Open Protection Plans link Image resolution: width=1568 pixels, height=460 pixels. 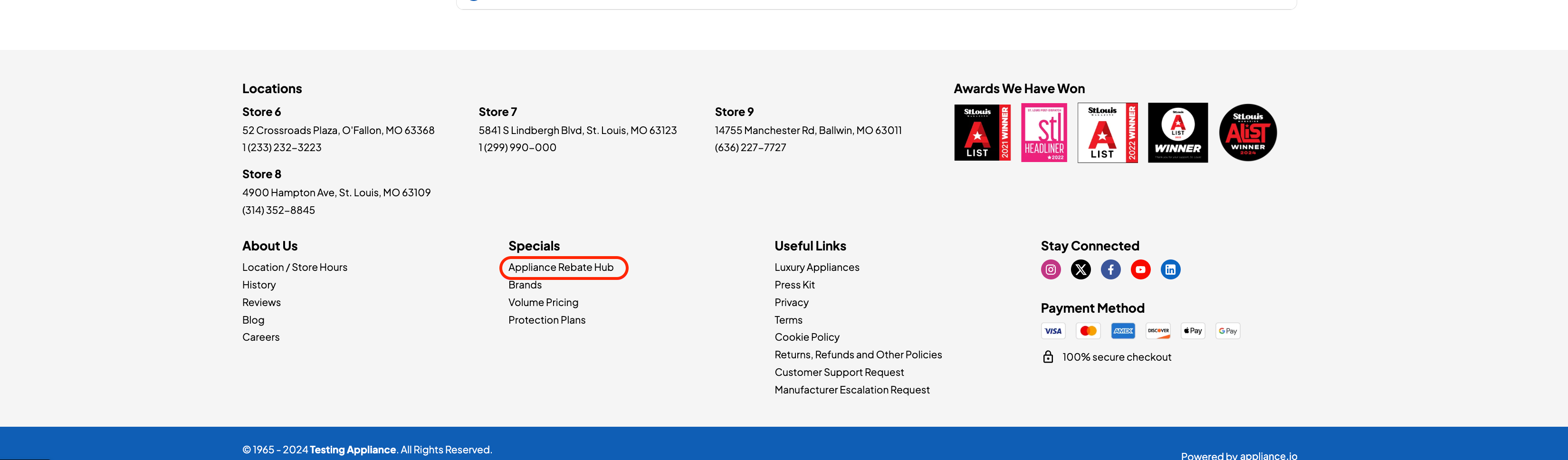pos(546,320)
